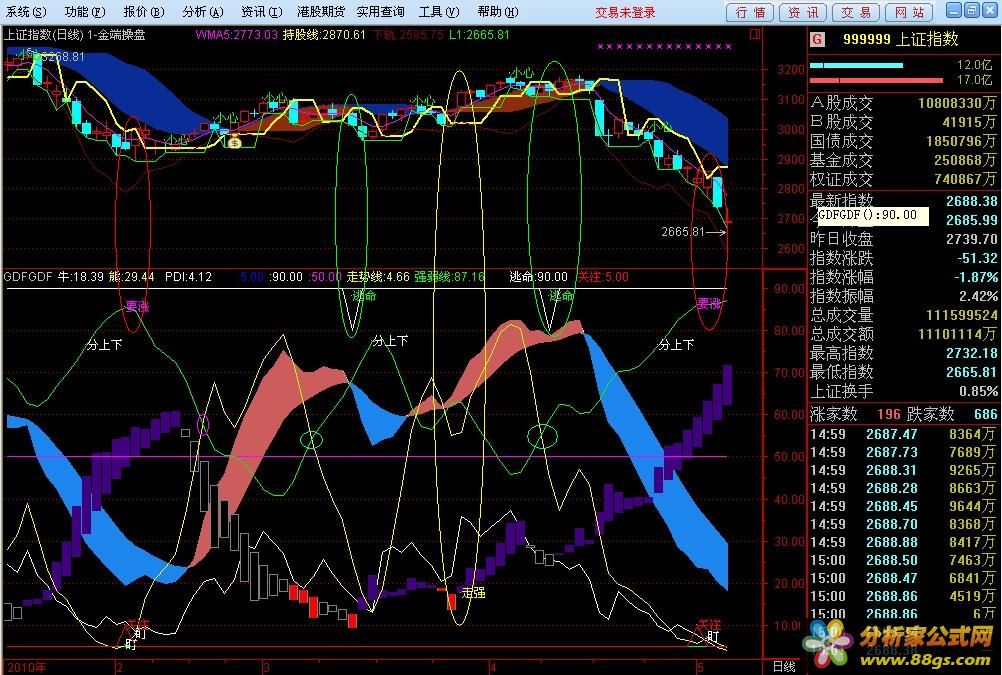
Task: Click the 网站 website button
Action: click(x=909, y=12)
